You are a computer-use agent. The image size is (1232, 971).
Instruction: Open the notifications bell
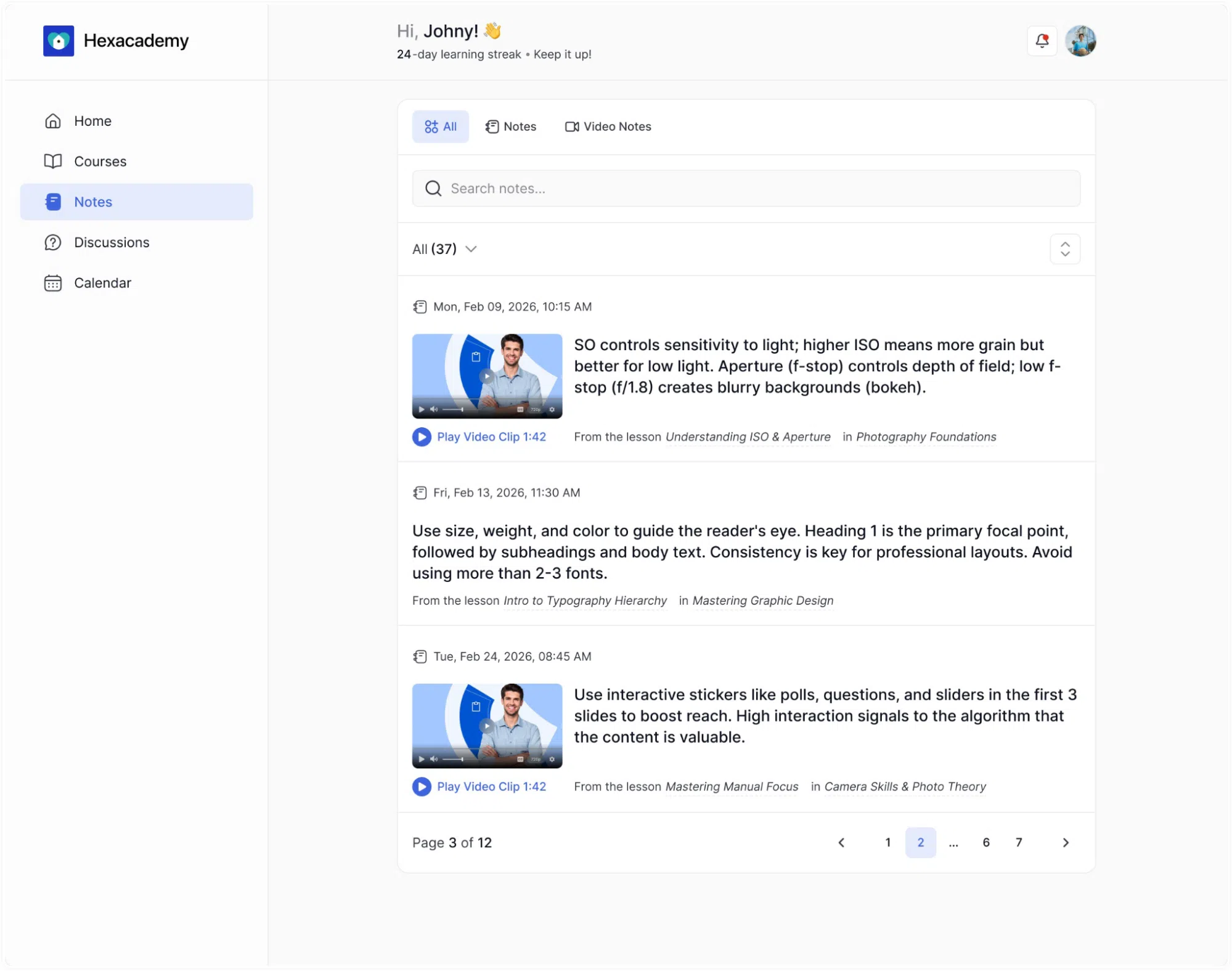(1042, 41)
